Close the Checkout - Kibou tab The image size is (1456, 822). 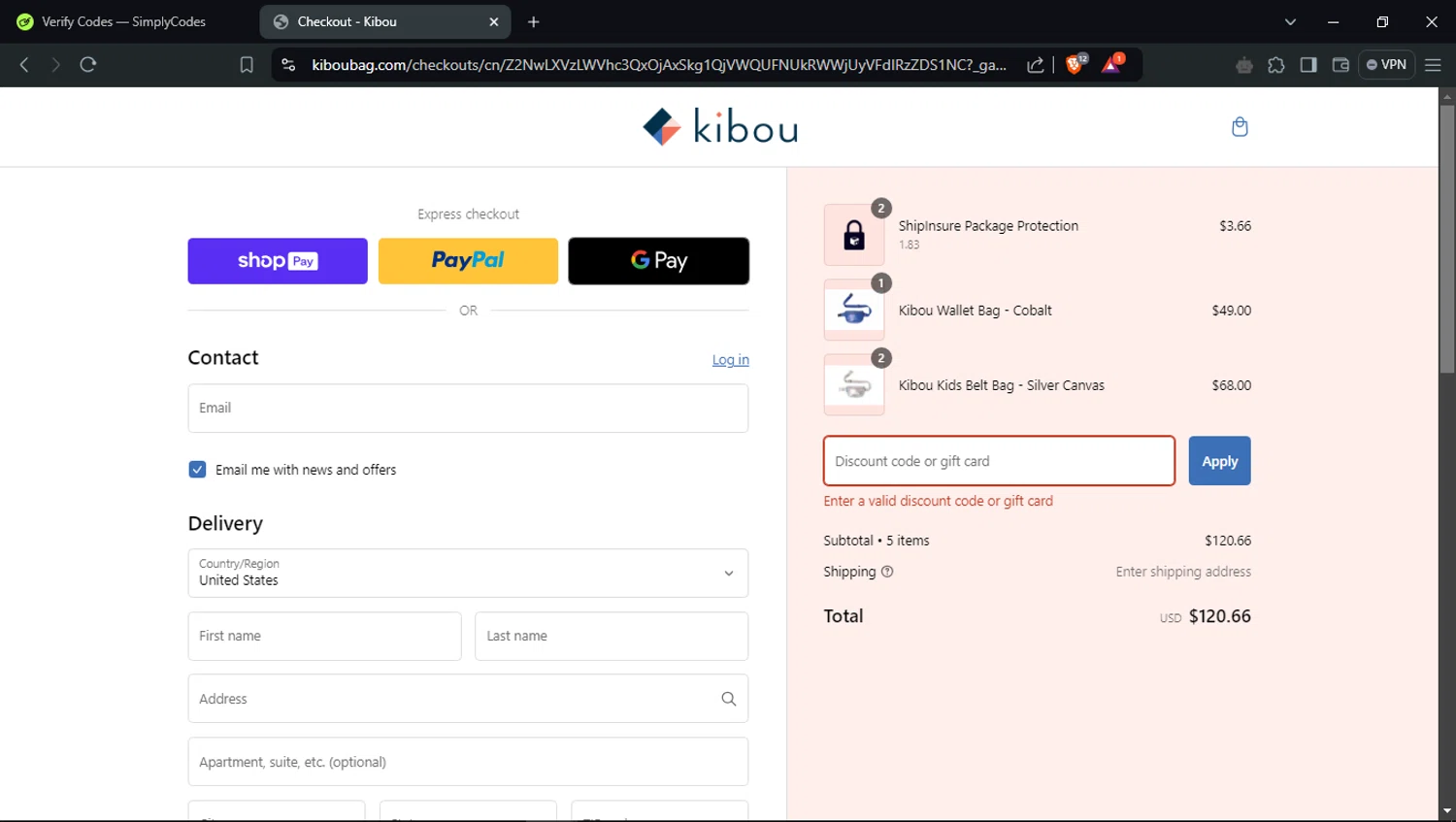(x=493, y=21)
